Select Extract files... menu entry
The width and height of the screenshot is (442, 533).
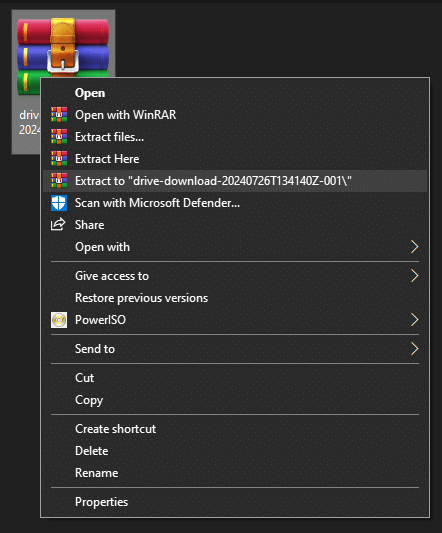[235, 137]
